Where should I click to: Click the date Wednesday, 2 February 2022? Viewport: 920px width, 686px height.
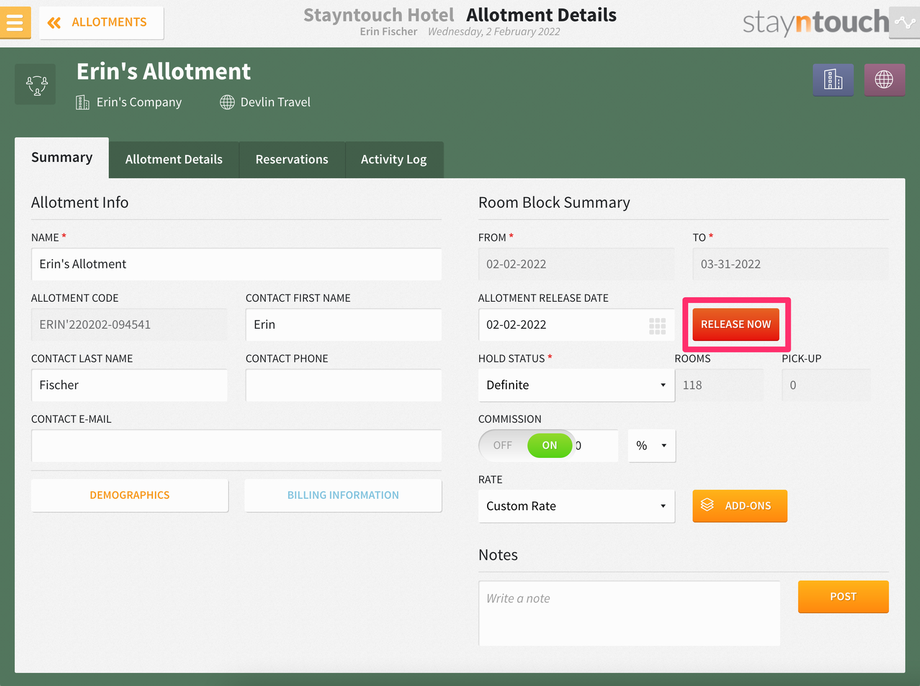click(x=493, y=32)
